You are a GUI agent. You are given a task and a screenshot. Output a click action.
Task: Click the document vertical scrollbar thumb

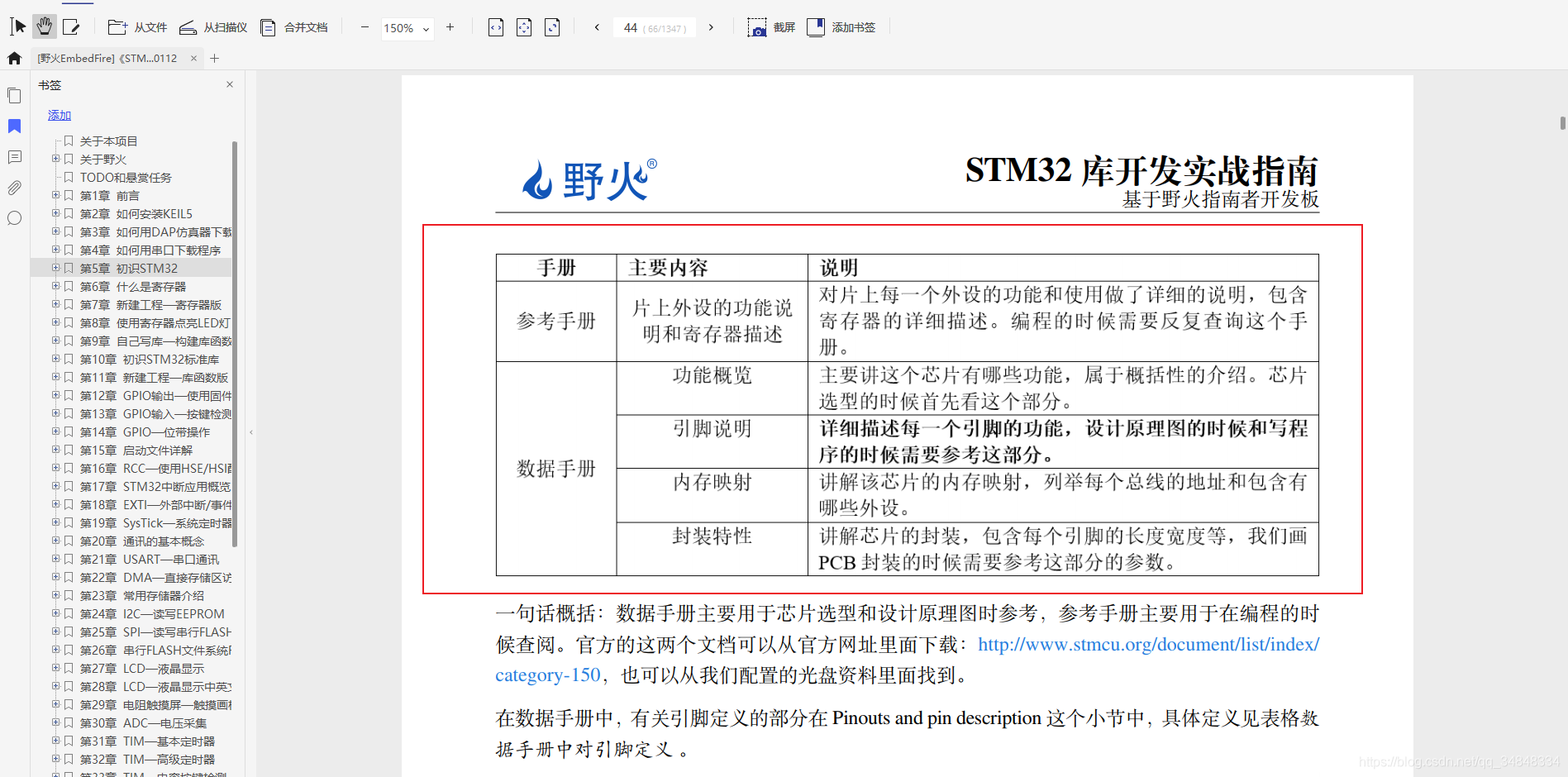(1562, 123)
